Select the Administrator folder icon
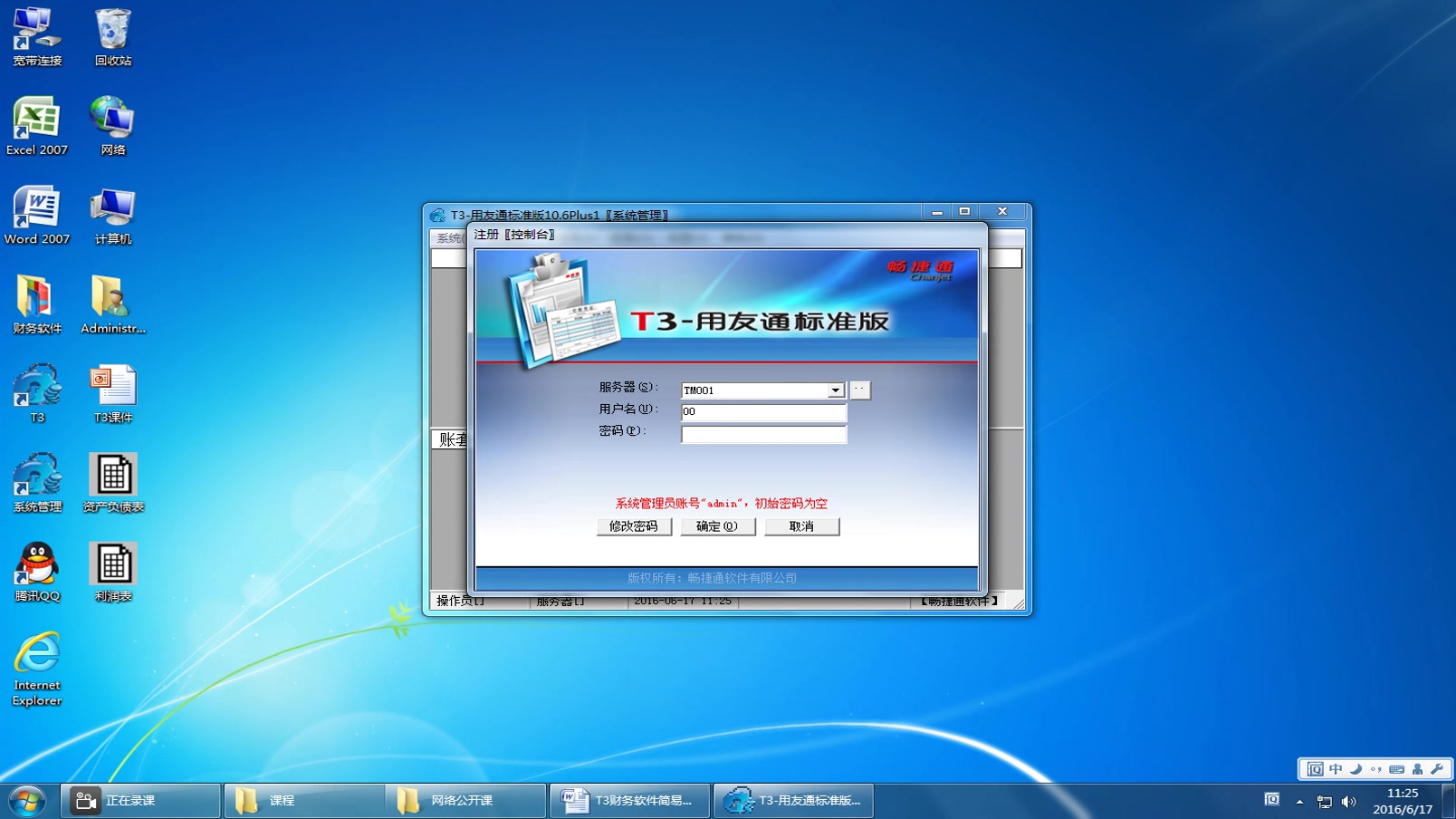Viewport: 1456px width, 819px height. pyautogui.click(x=113, y=304)
